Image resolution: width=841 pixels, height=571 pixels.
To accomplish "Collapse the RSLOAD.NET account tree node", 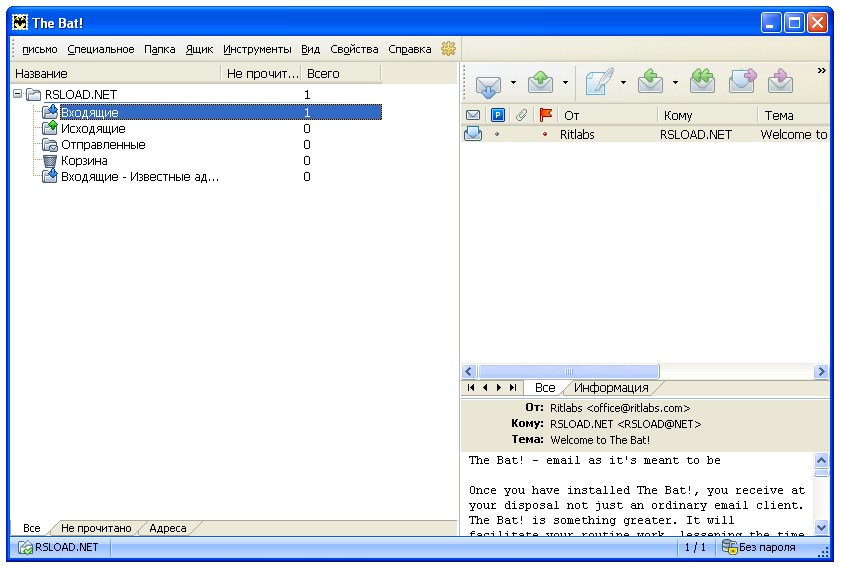I will click(19, 94).
